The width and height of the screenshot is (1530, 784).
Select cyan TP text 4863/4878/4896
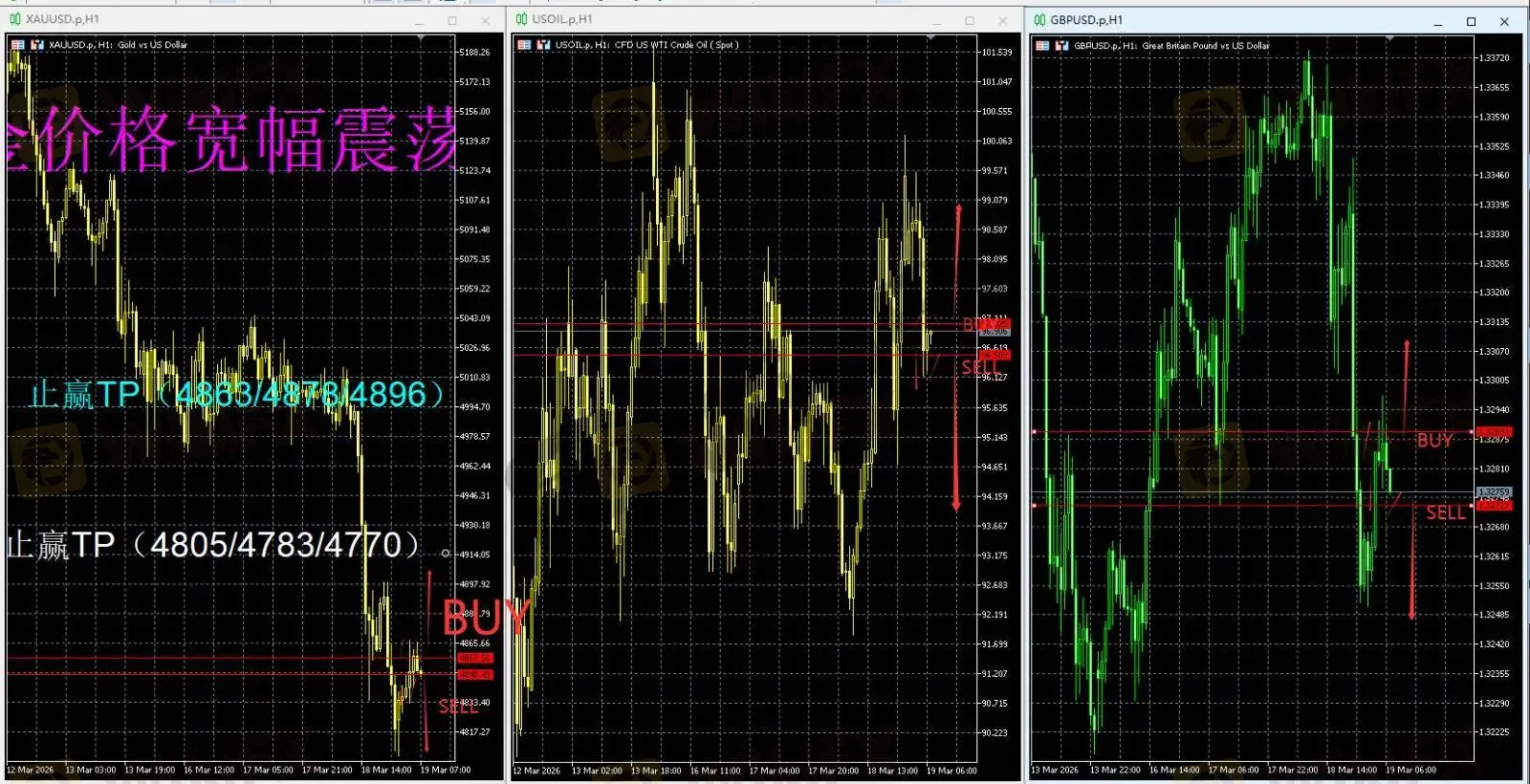tap(237, 394)
